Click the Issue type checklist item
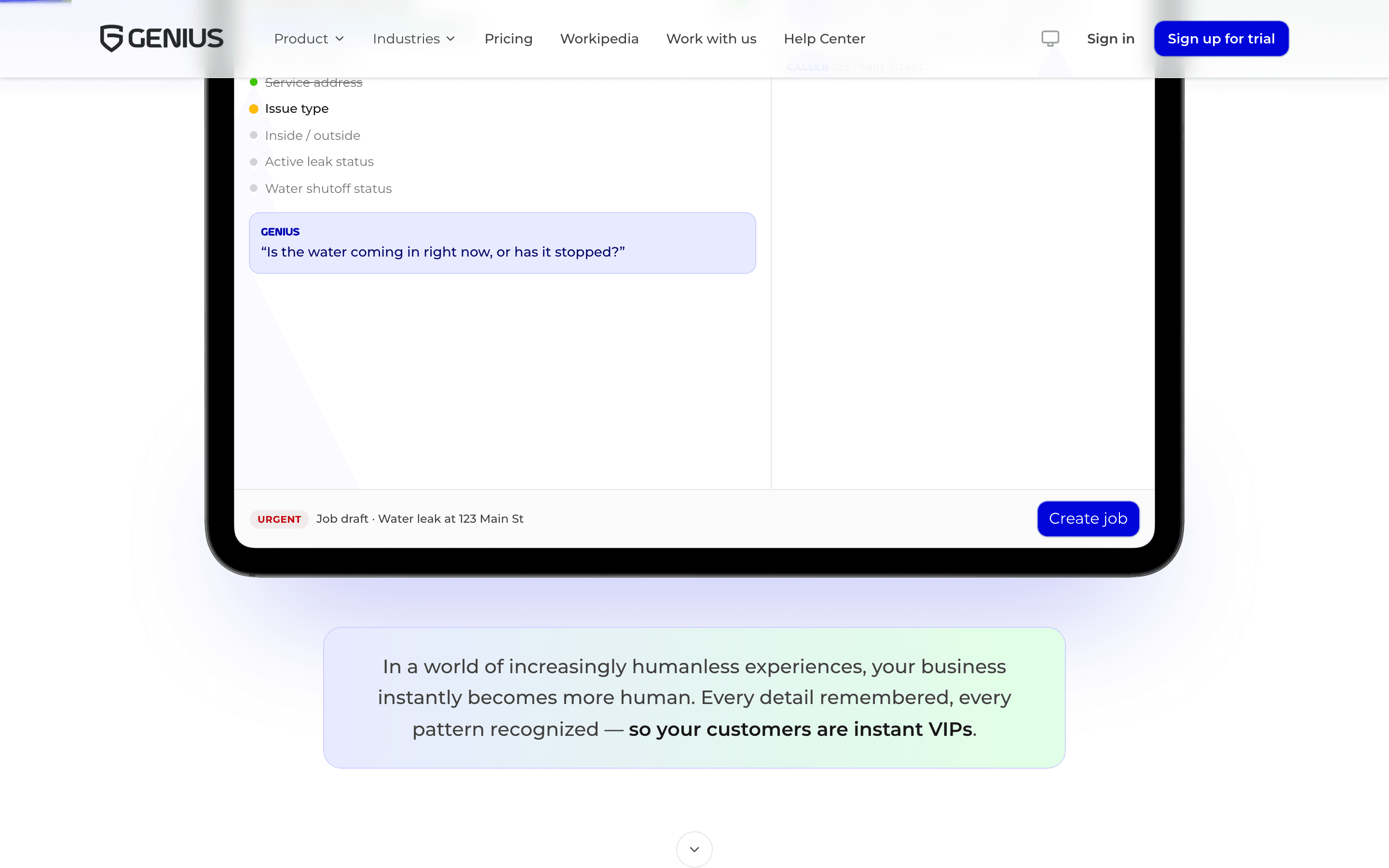The width and height of the screenshot is (1389, 868). pos(289,108)
